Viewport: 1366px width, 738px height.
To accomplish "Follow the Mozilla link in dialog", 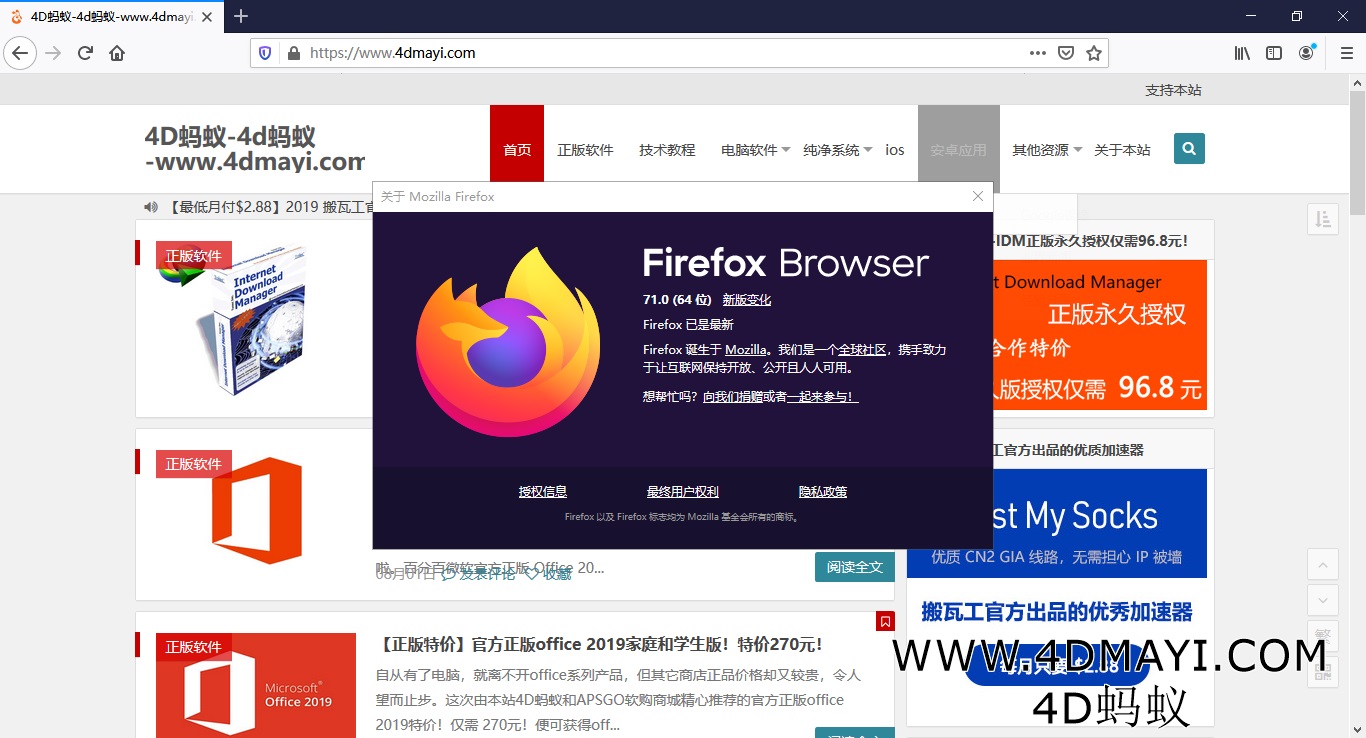I will click(x=746, y=350).
